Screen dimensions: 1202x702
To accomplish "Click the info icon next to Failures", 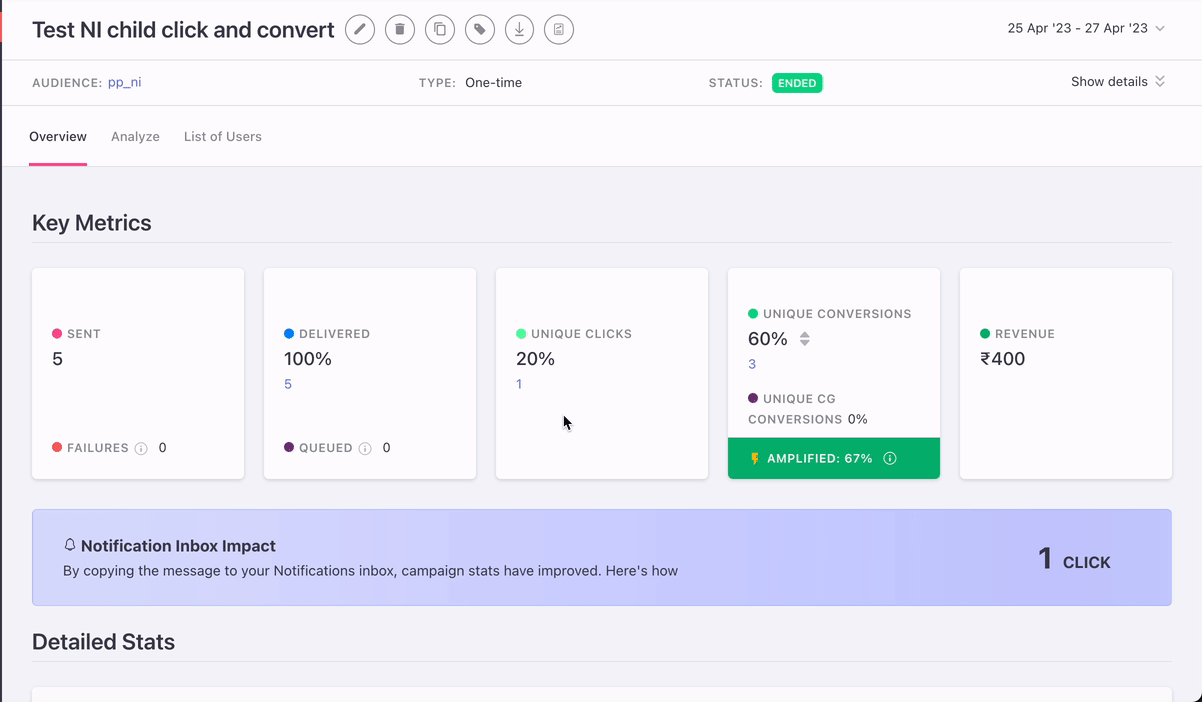I will point(141,449).
